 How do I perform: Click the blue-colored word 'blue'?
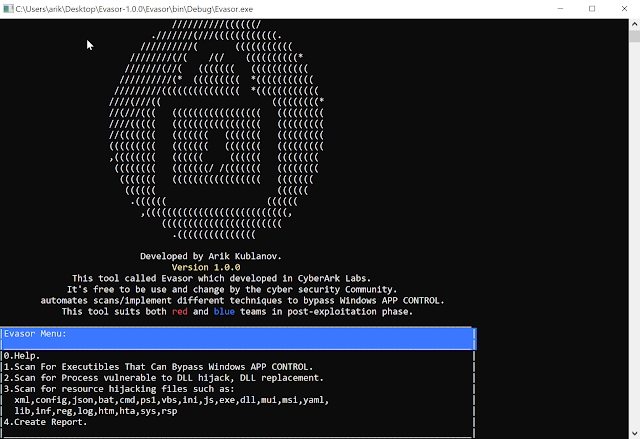(x=224, y=312)
